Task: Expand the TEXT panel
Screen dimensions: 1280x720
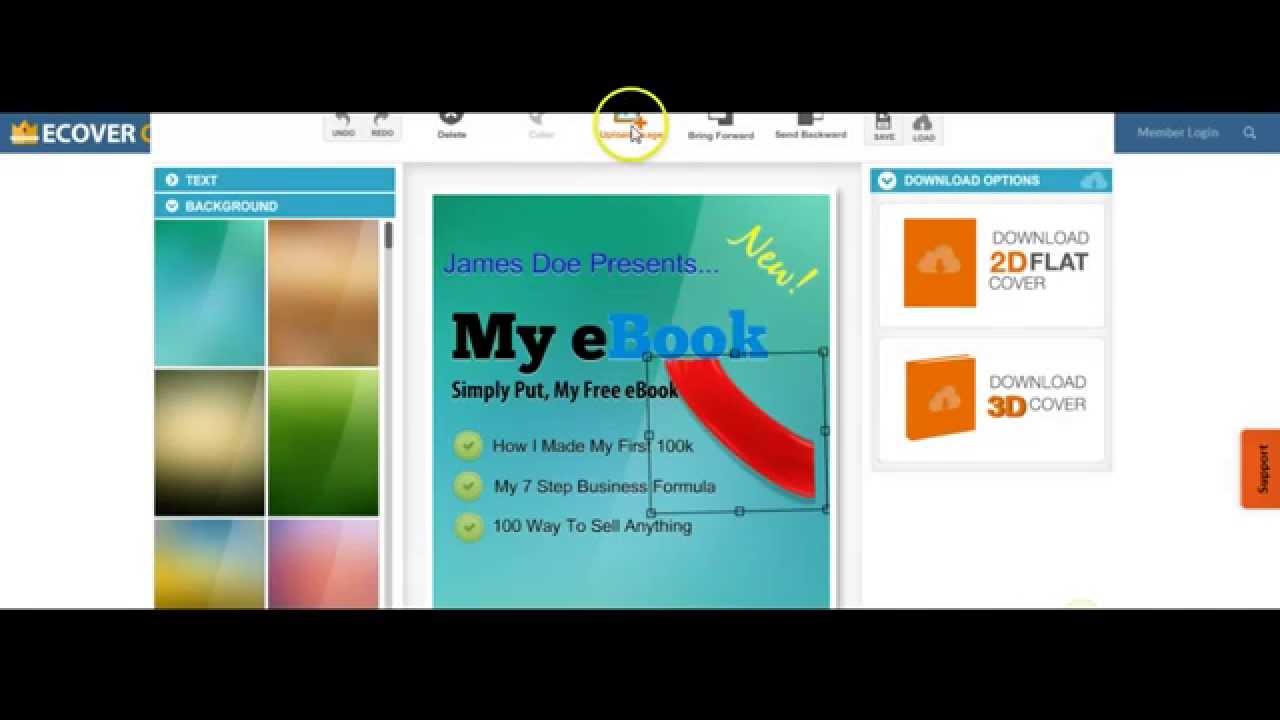Action: coord(275,180)
